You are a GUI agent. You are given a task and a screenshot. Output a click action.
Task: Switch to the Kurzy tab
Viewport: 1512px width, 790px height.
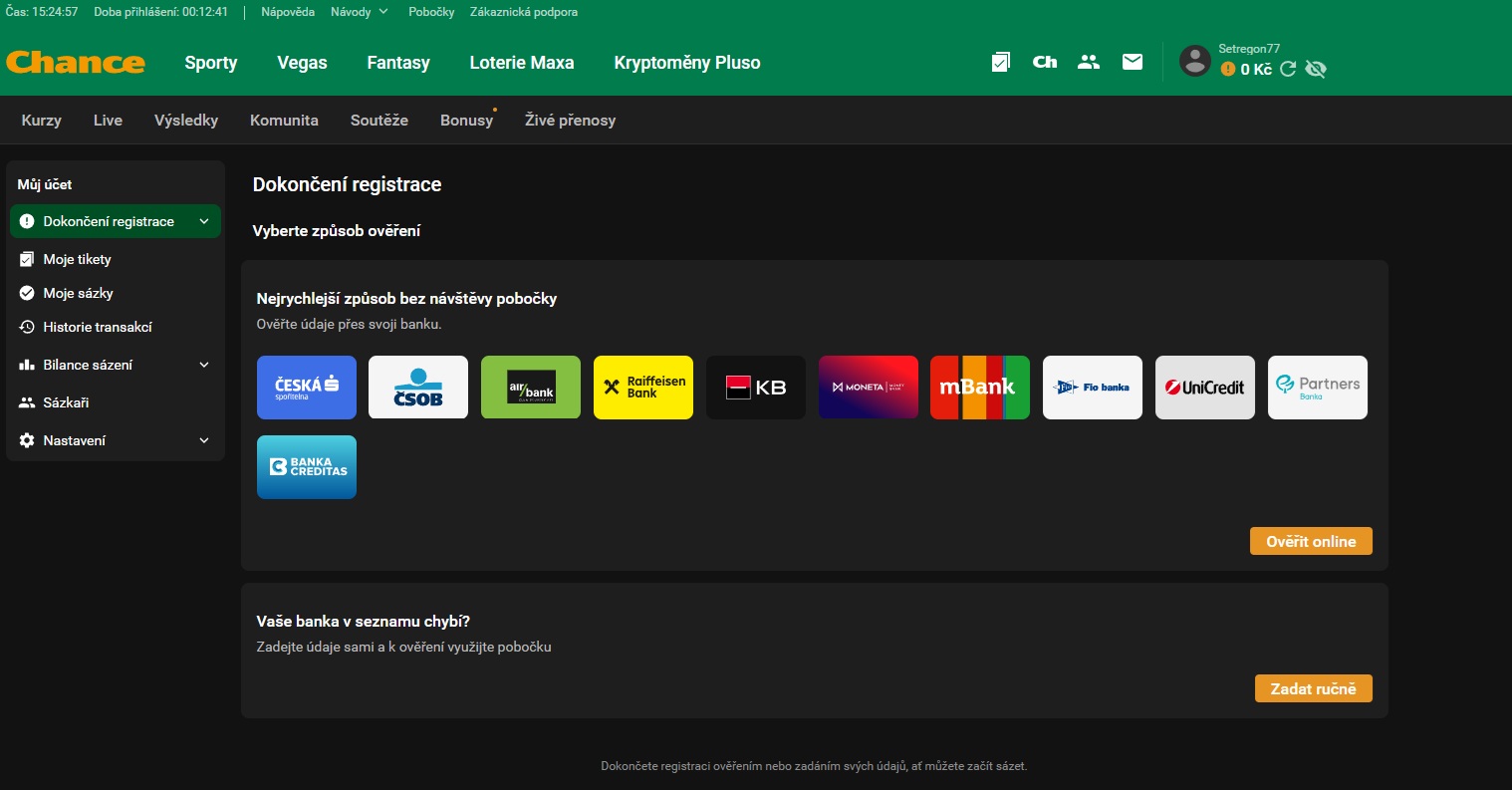coord(41,120)
